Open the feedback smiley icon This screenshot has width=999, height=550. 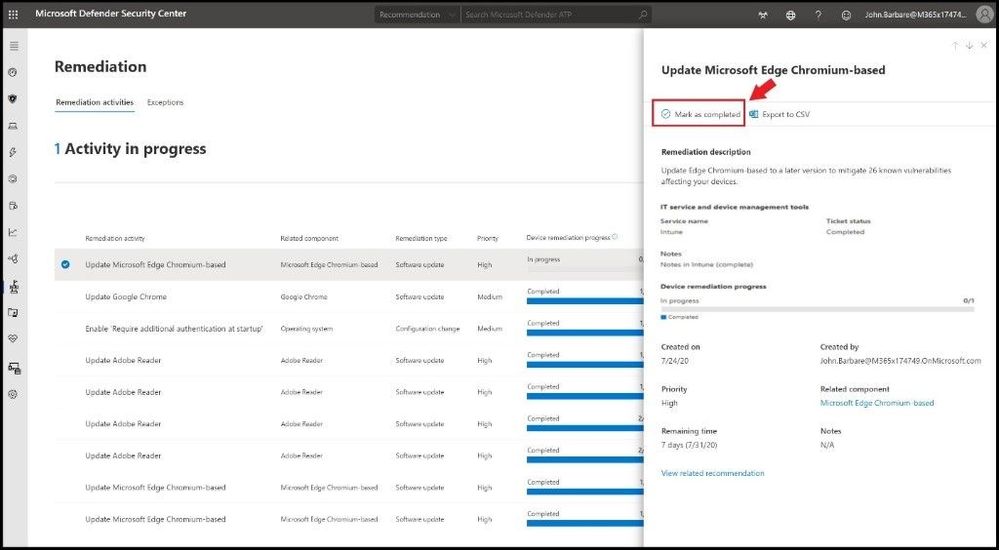[x=846, y=15]
